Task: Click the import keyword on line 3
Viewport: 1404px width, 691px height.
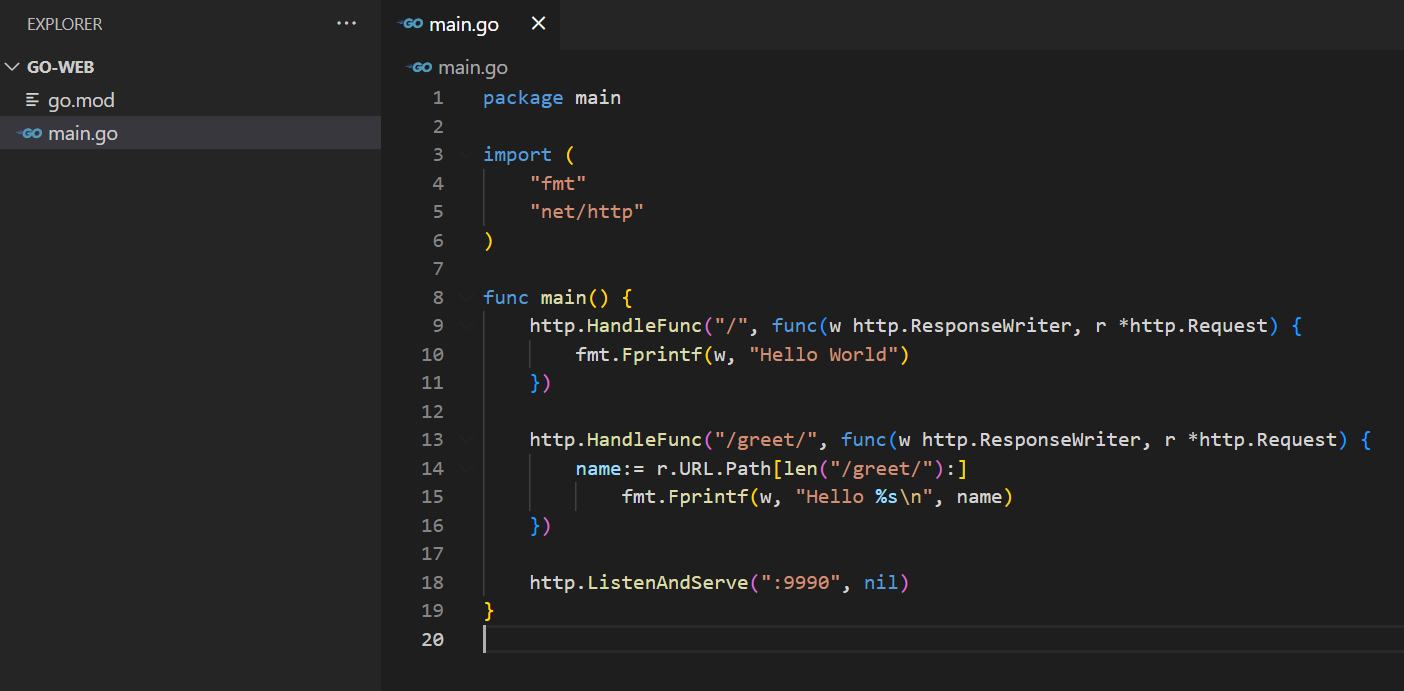Action: (x=517, y=155)
